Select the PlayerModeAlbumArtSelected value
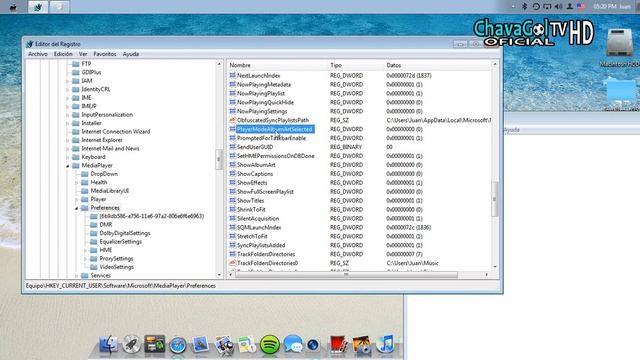 pyautogui.click(x=275, y=129)
